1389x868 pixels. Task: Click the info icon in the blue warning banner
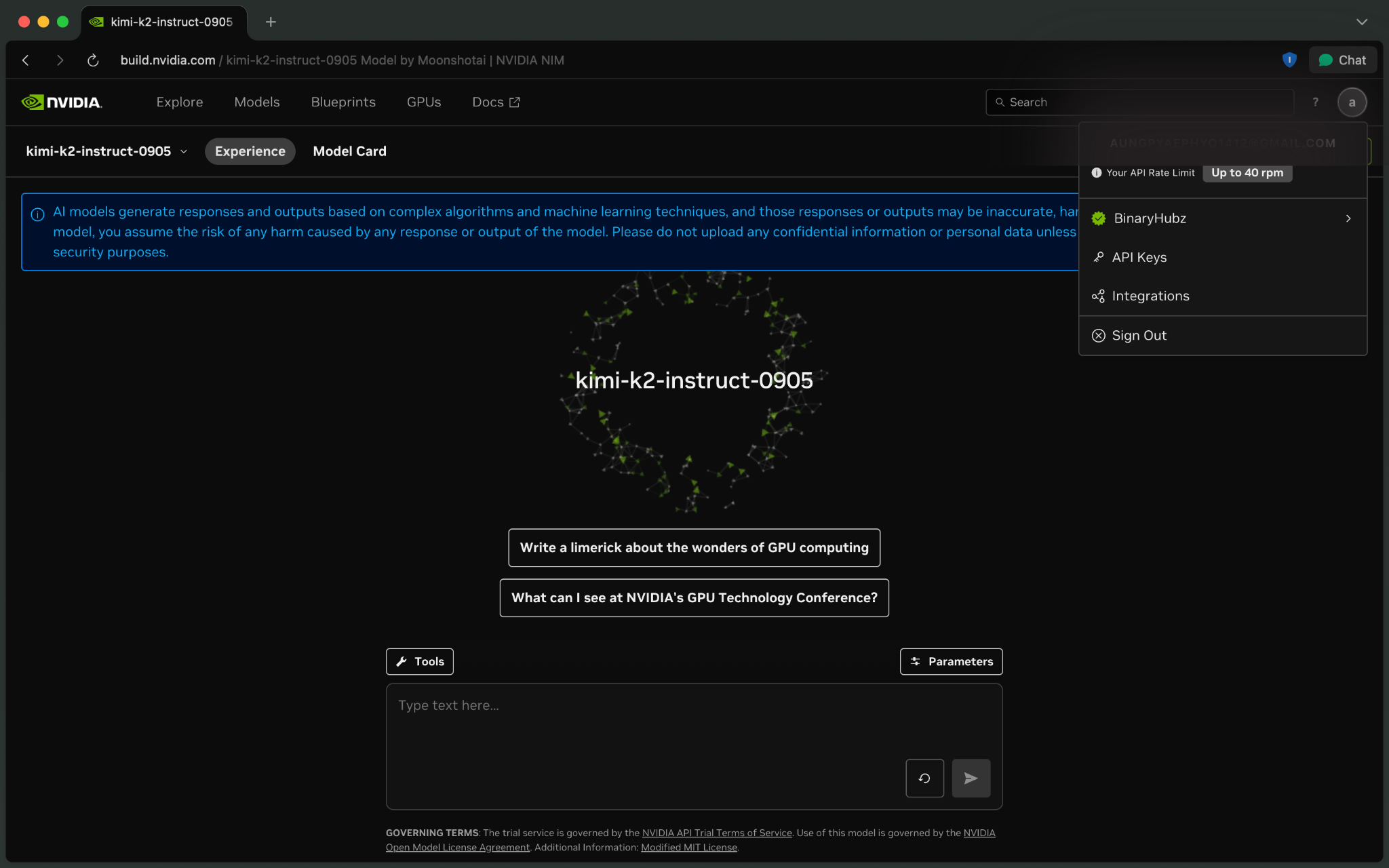[x=37, y=214]
